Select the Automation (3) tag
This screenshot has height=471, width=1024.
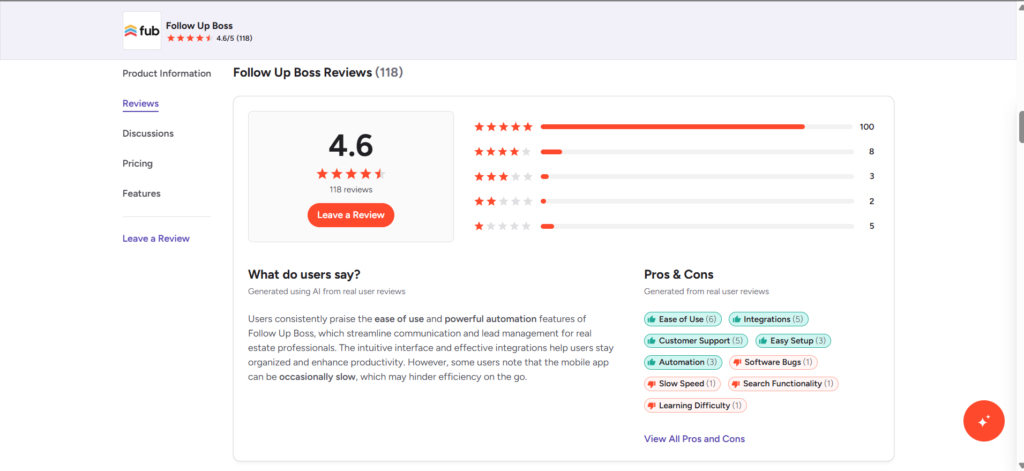(683, 362)
